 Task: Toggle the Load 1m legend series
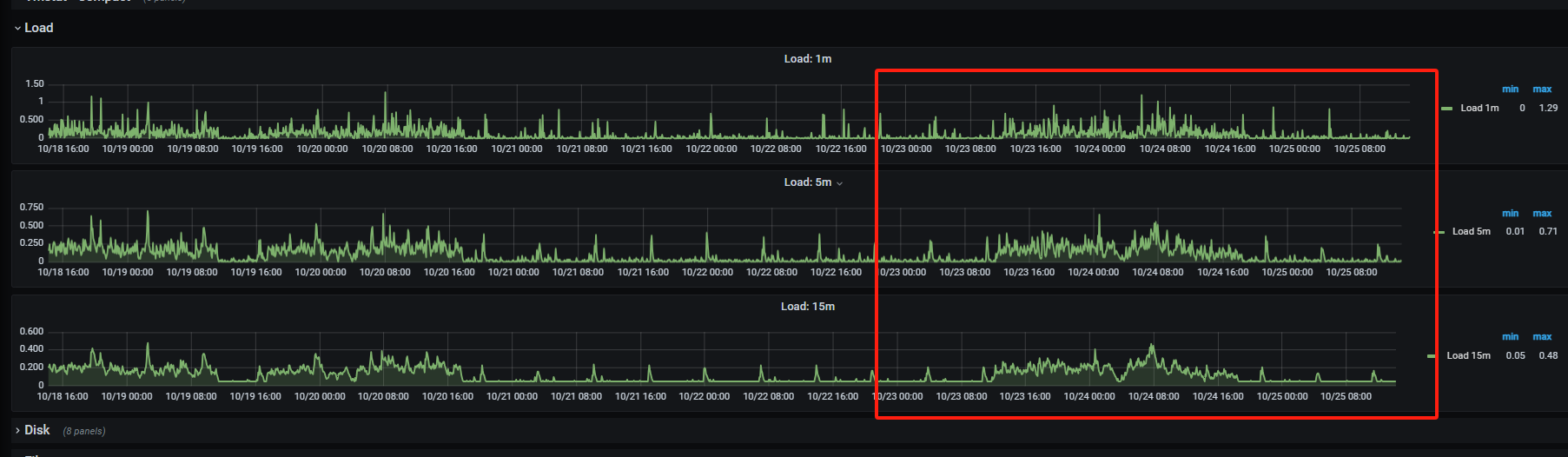pos(1479,109)
